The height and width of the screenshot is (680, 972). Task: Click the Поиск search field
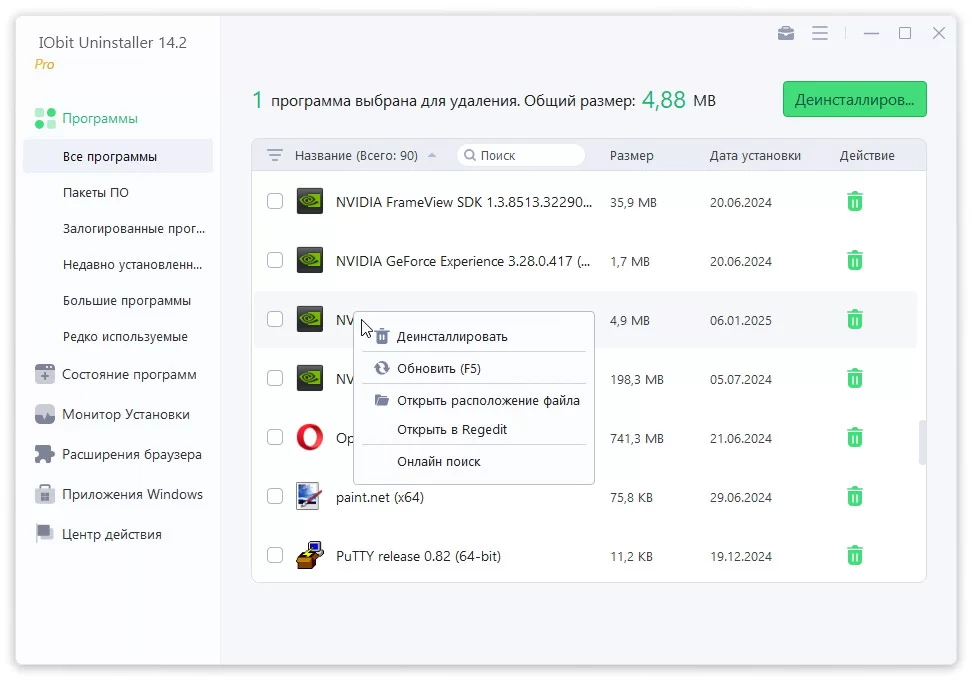click(x=521, y=155)
